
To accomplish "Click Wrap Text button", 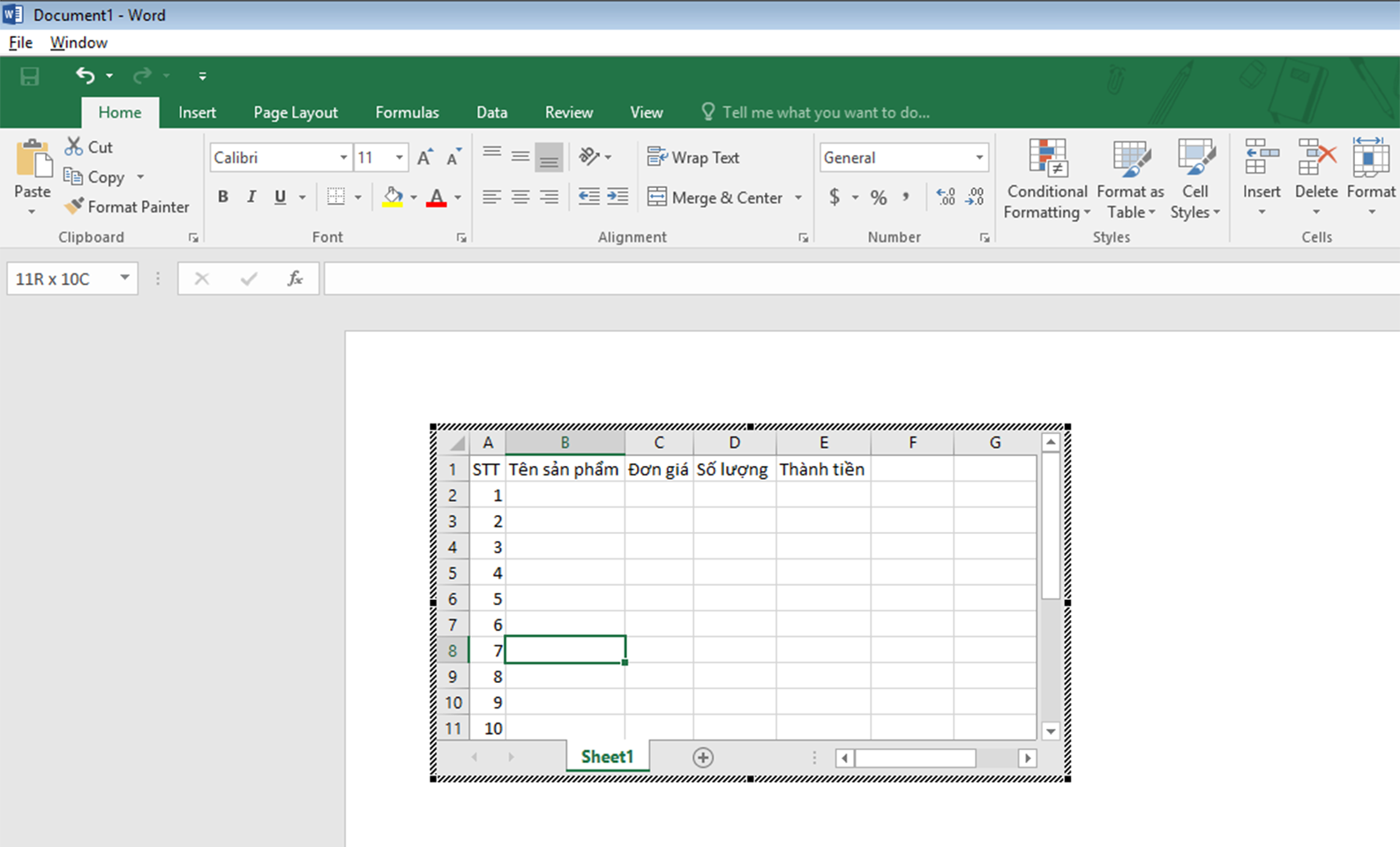I will click(x=693, y=157).
